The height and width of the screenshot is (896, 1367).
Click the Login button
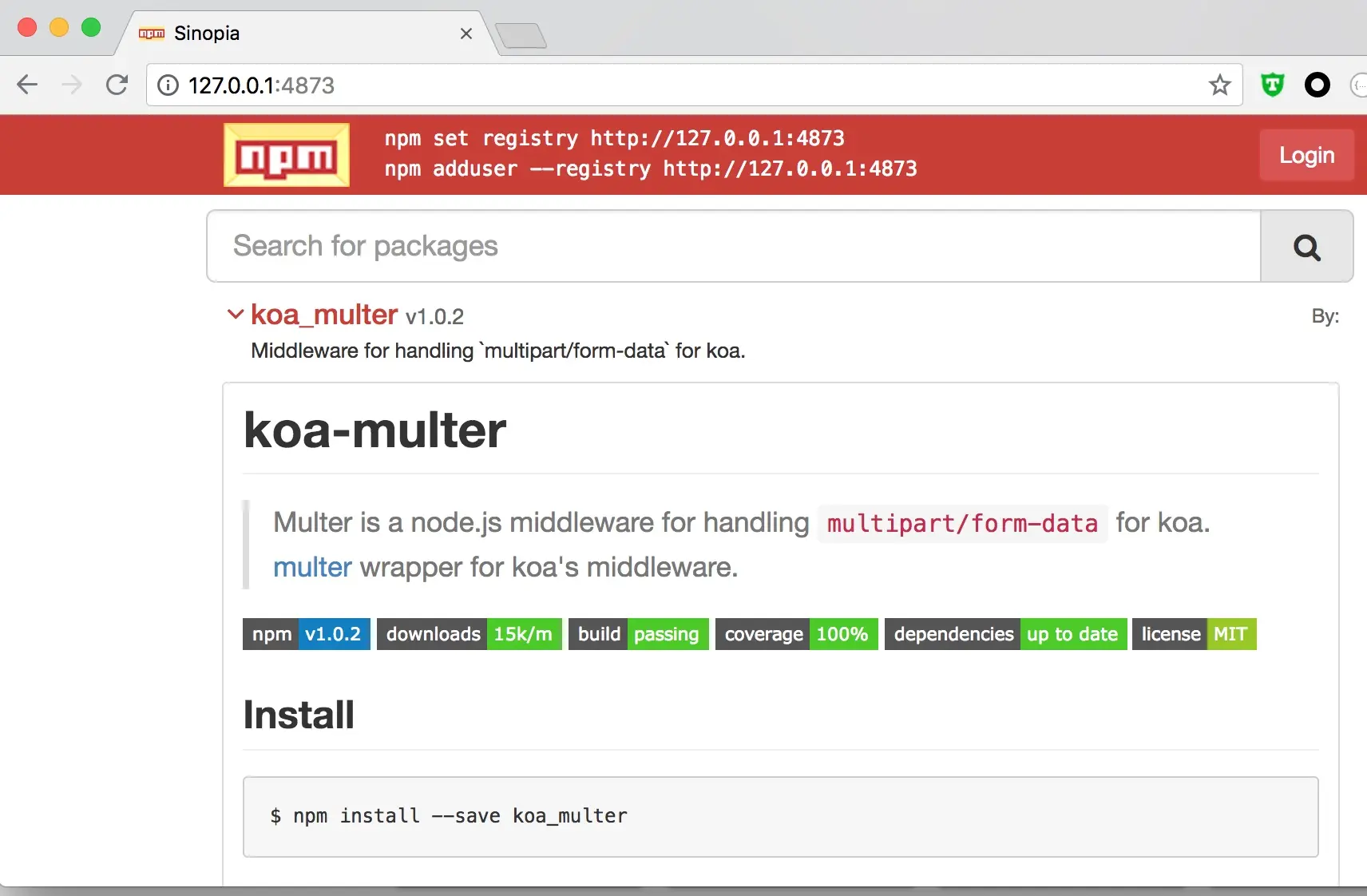(1306, 155)
